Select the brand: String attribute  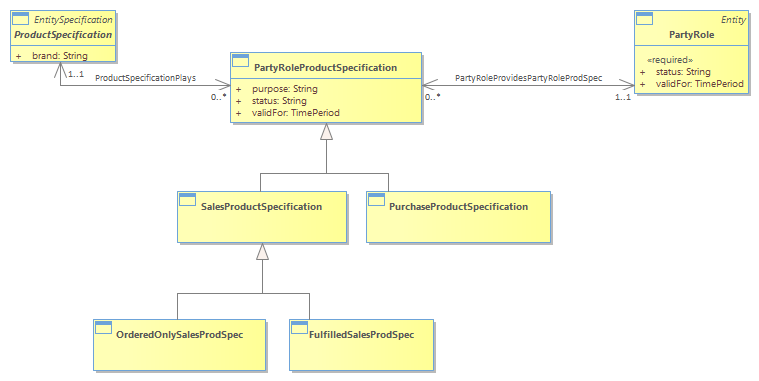(60, 56)
